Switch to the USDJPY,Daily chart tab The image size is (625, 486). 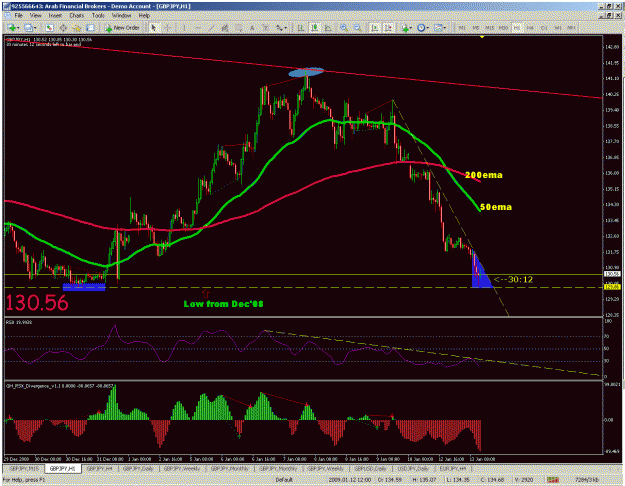click(413, 468)
